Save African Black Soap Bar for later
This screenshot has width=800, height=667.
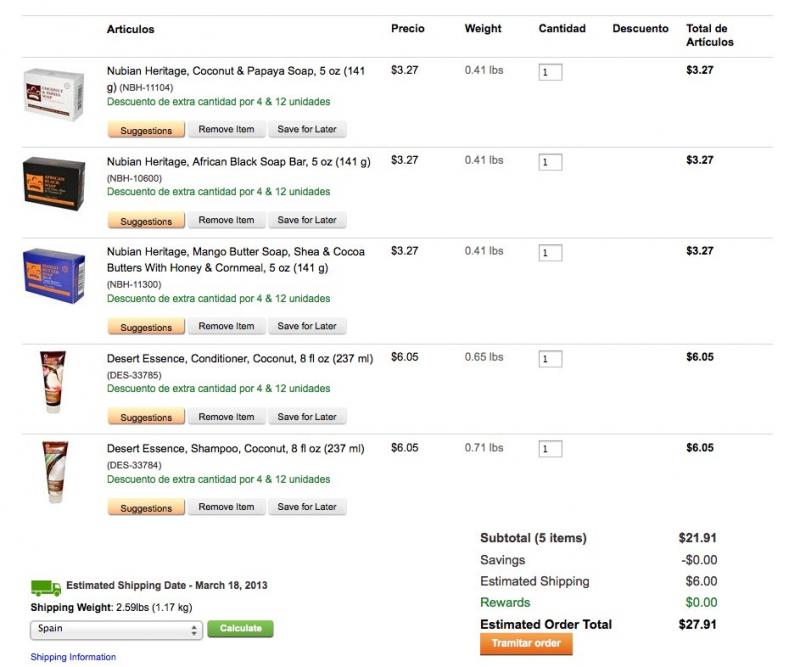(307, 220)
